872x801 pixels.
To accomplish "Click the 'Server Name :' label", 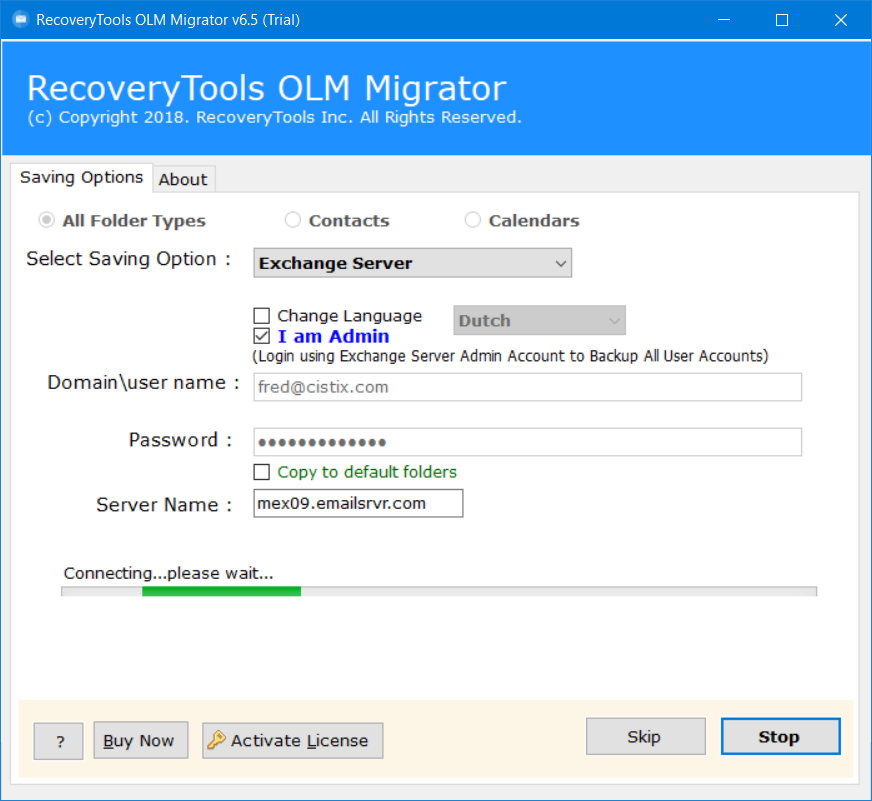I will coord(164,505).
